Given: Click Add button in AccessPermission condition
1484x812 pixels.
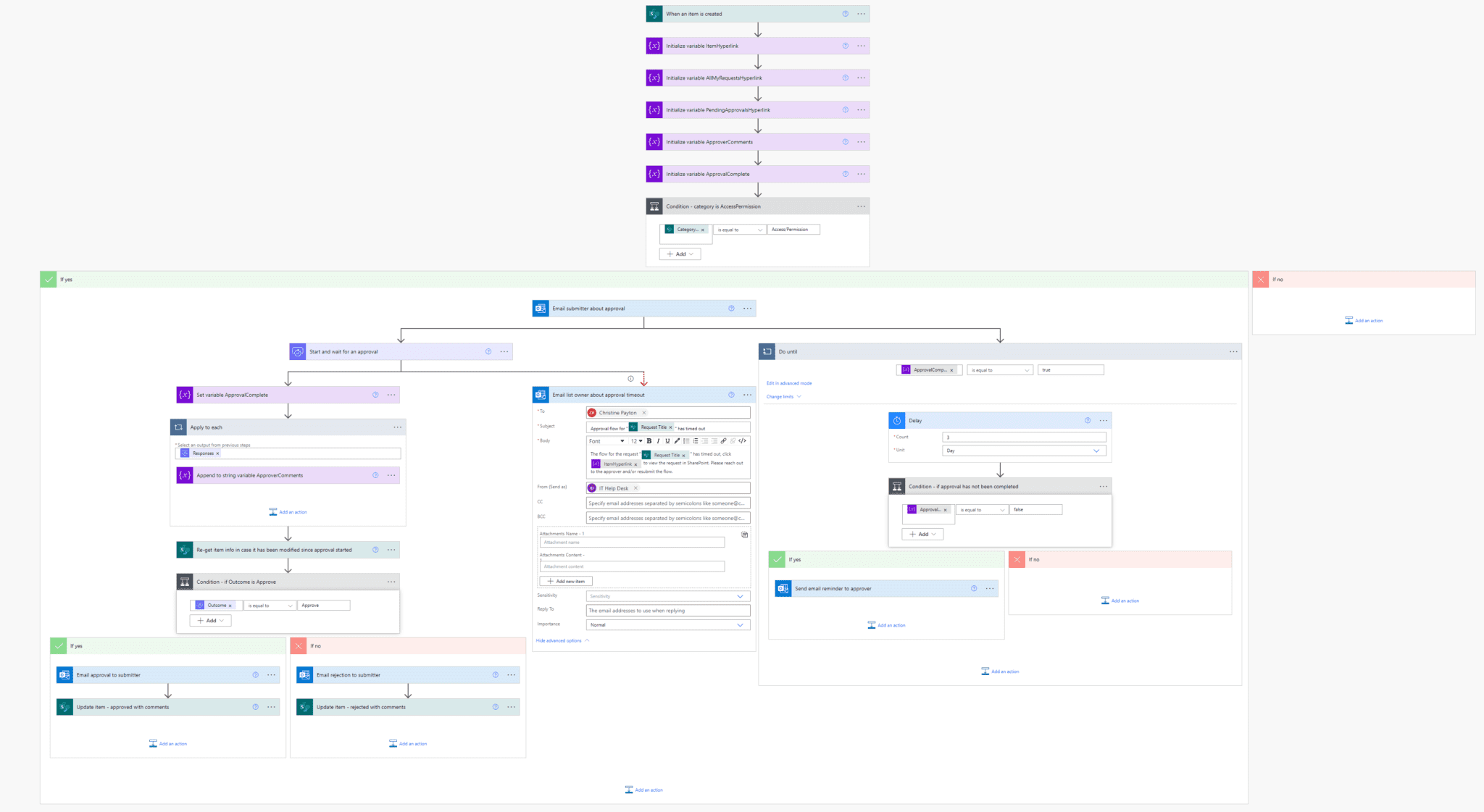Looking at the screenshot, I should [680, 254].
